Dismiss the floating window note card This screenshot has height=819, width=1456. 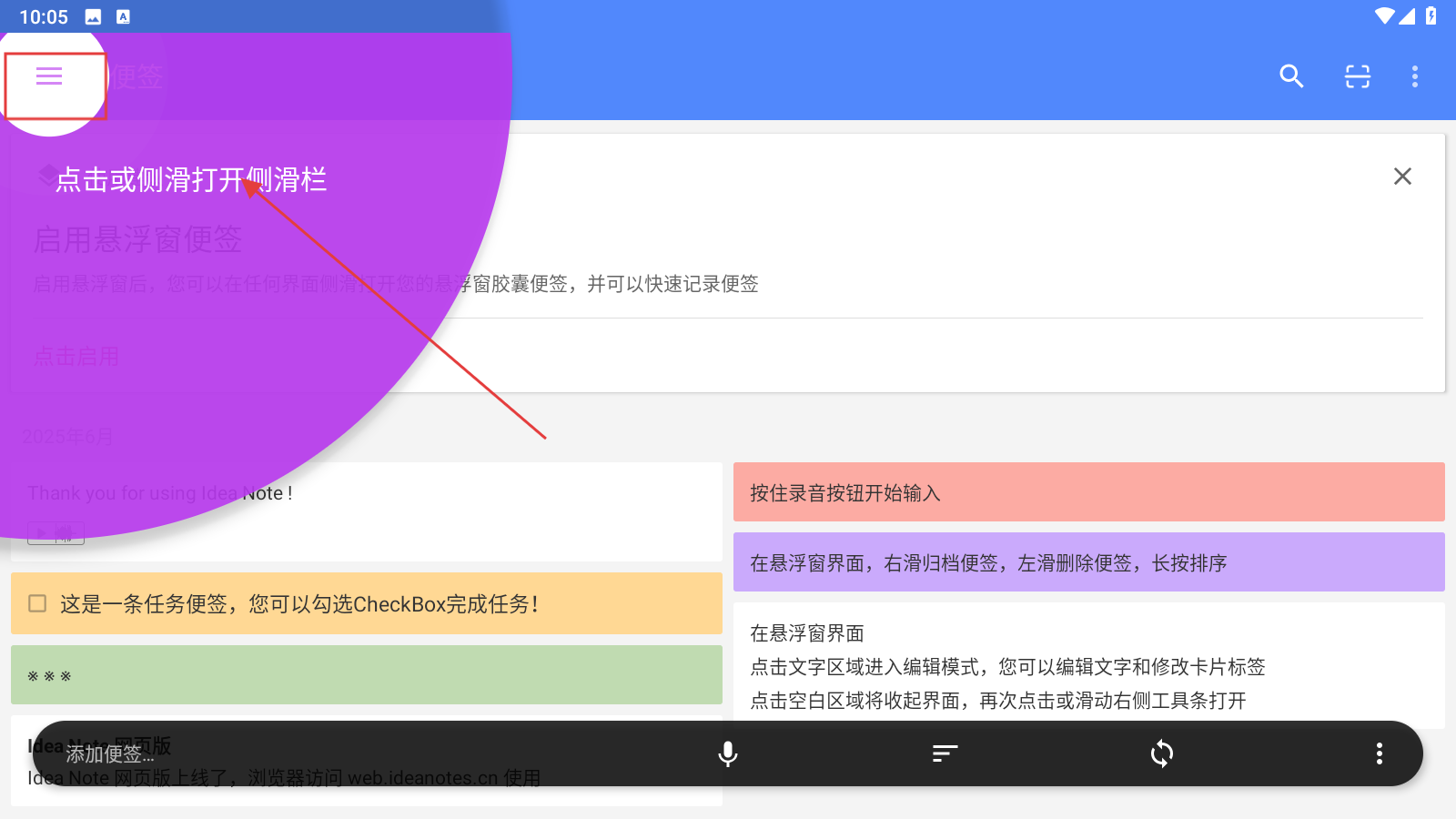1402,177
